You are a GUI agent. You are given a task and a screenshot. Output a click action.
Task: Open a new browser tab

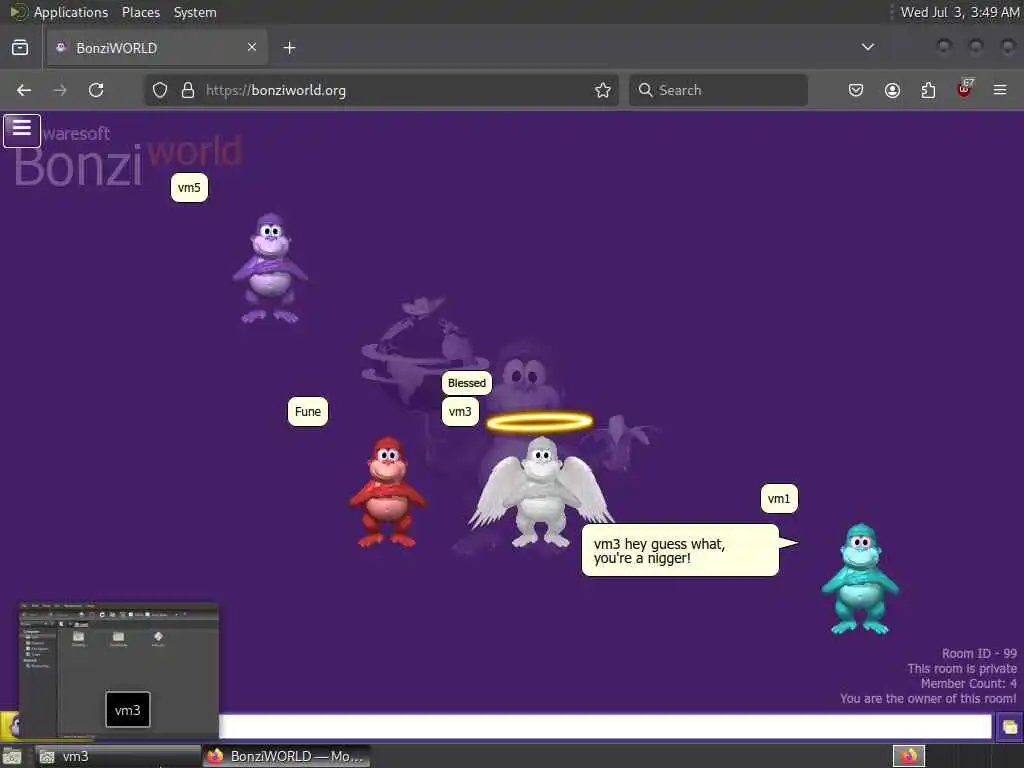tap(289, 48)
